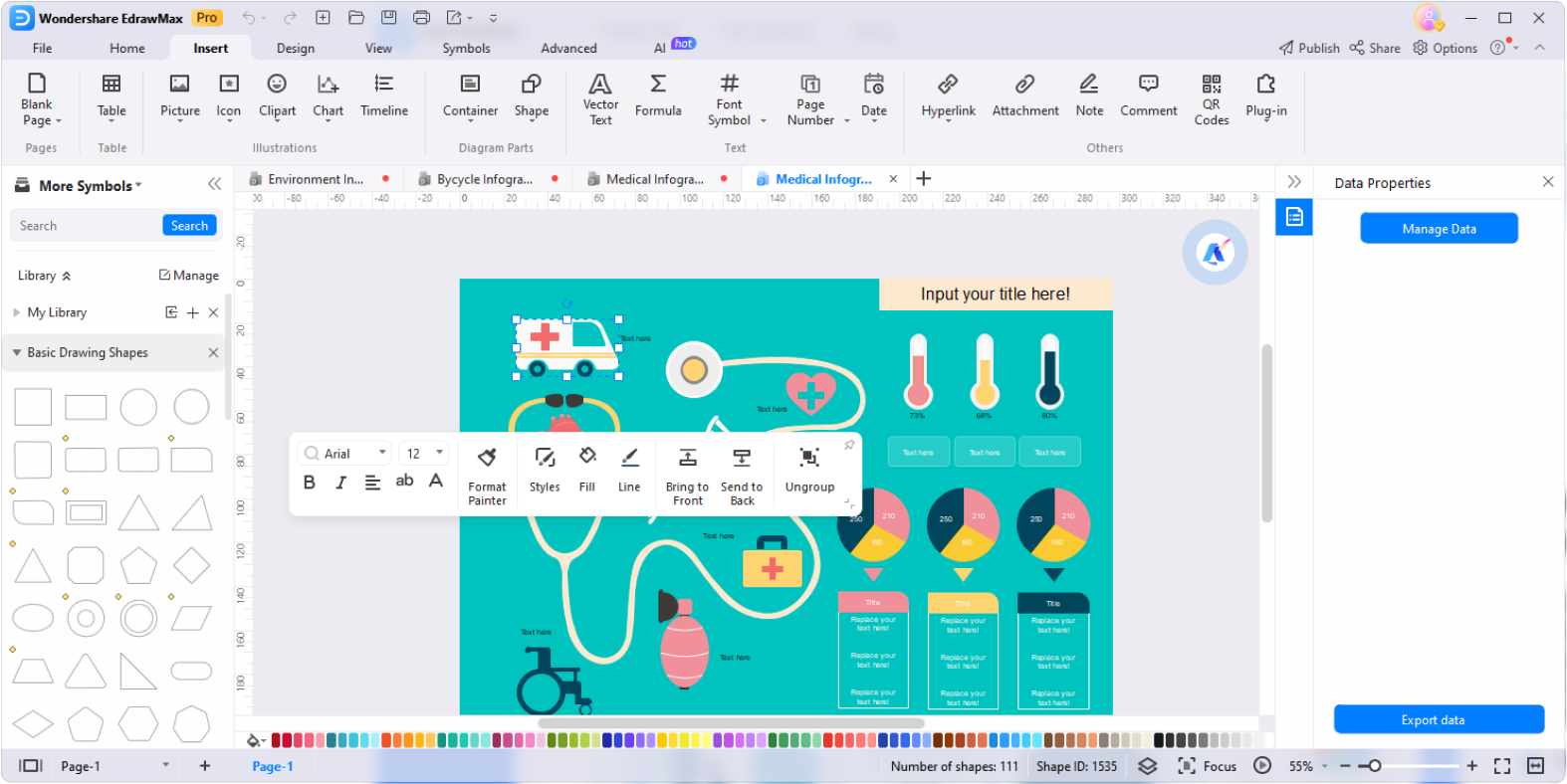Open the Layers icon in status bar
This screenshot has height=784, width=1567.
click(x=1148, y=766)
